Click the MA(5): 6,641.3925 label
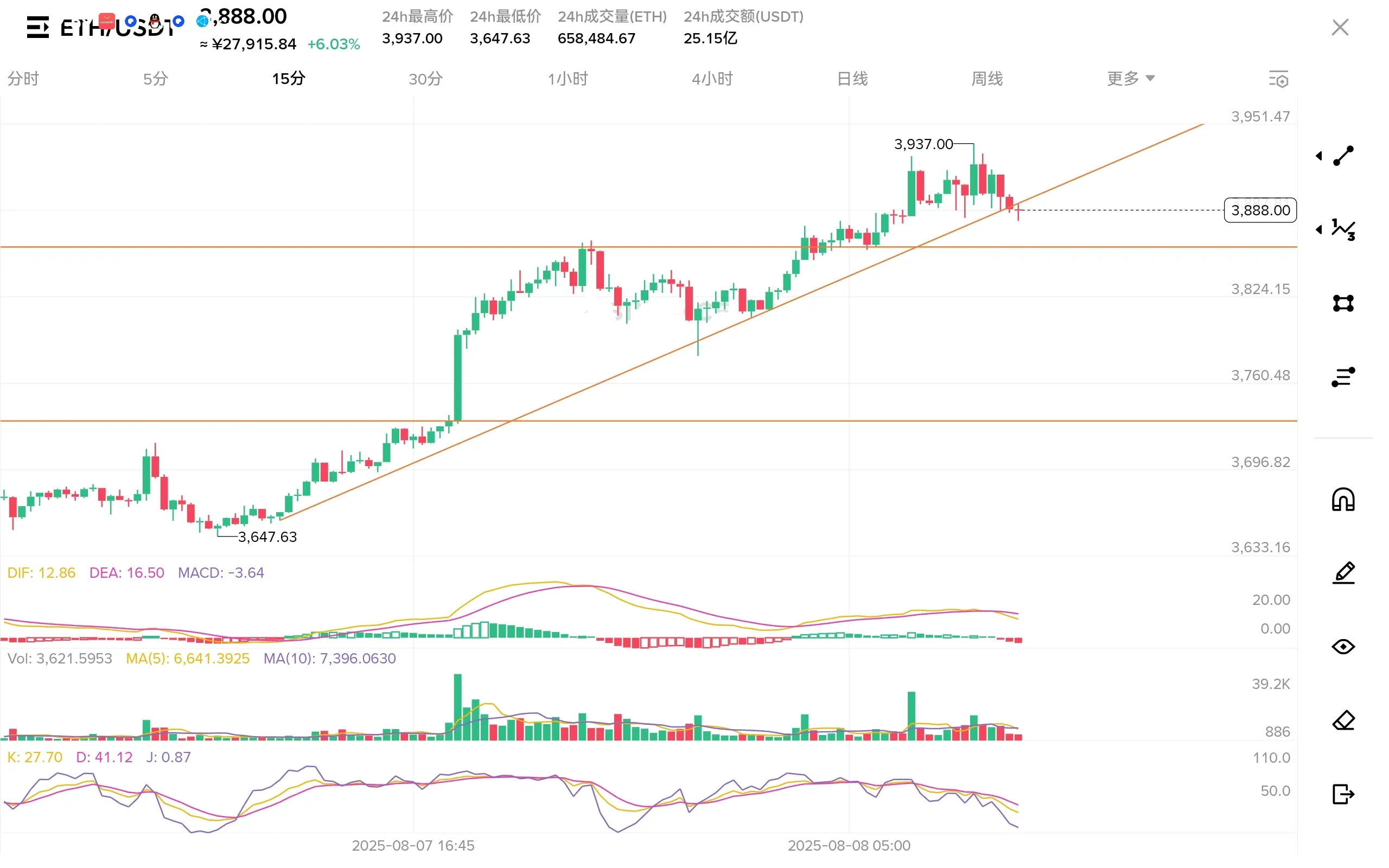 [188, 659]
